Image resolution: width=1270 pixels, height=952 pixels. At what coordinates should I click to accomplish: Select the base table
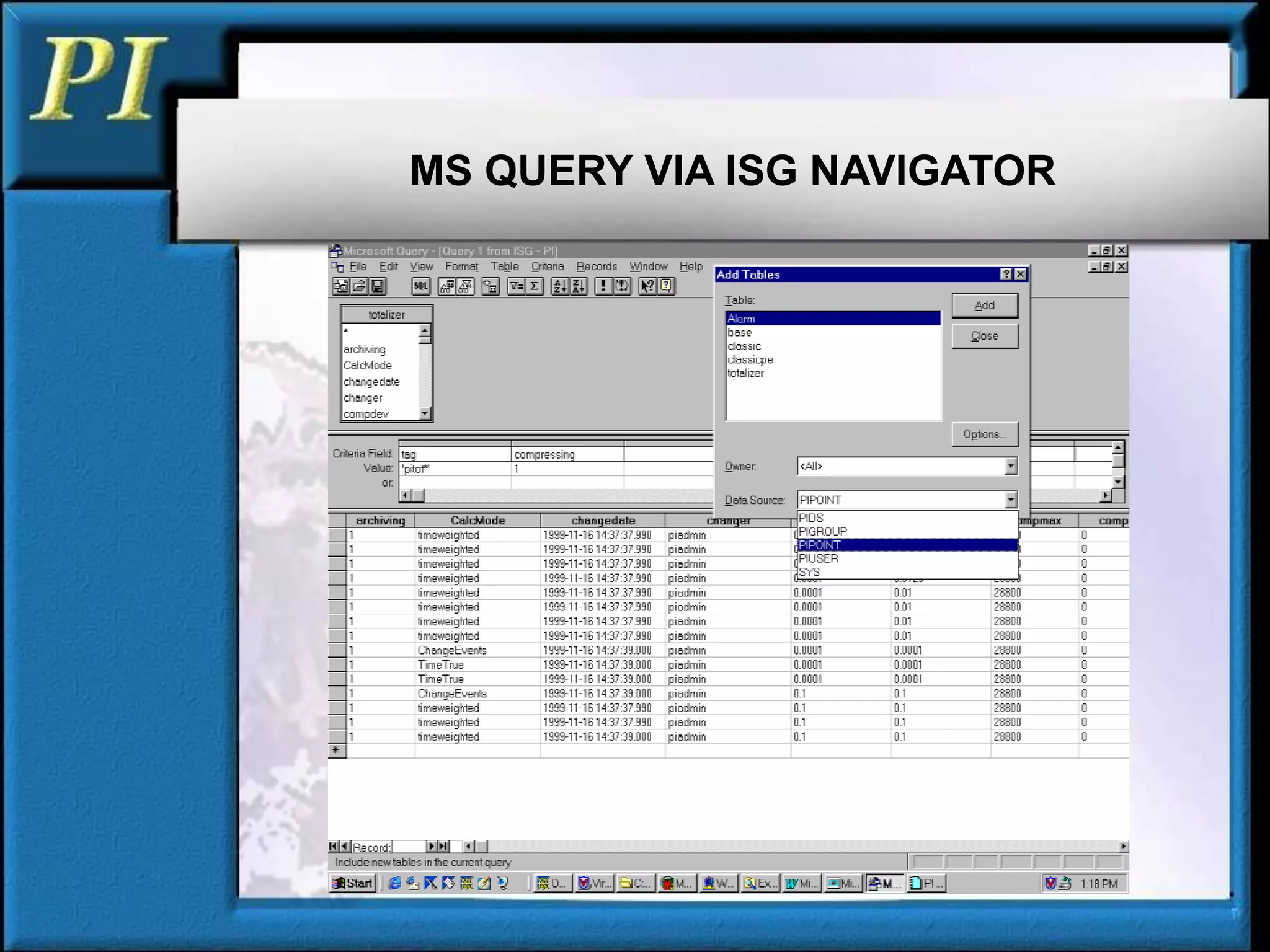pos(833,332)
